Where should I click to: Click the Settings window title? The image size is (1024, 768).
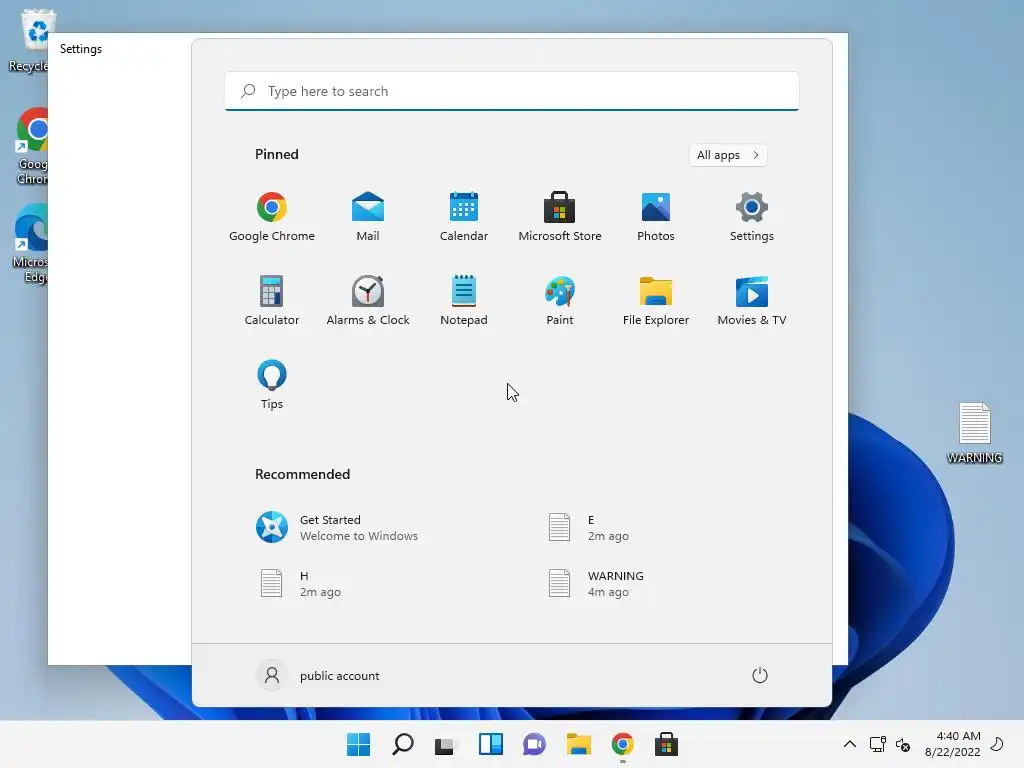click(81, 49)
